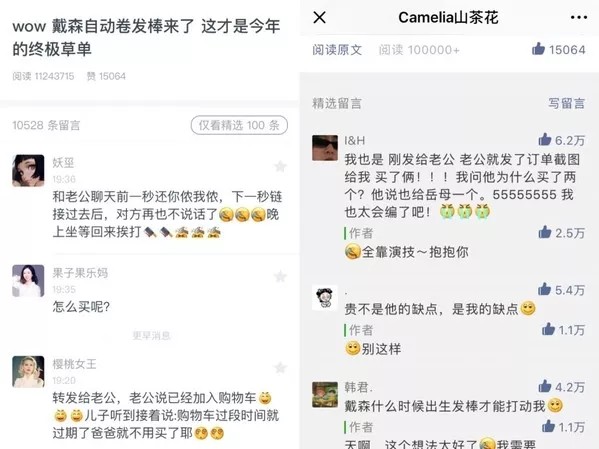Like 韩君's comment with 4.2万 thumbs-up

coord(545,386)
